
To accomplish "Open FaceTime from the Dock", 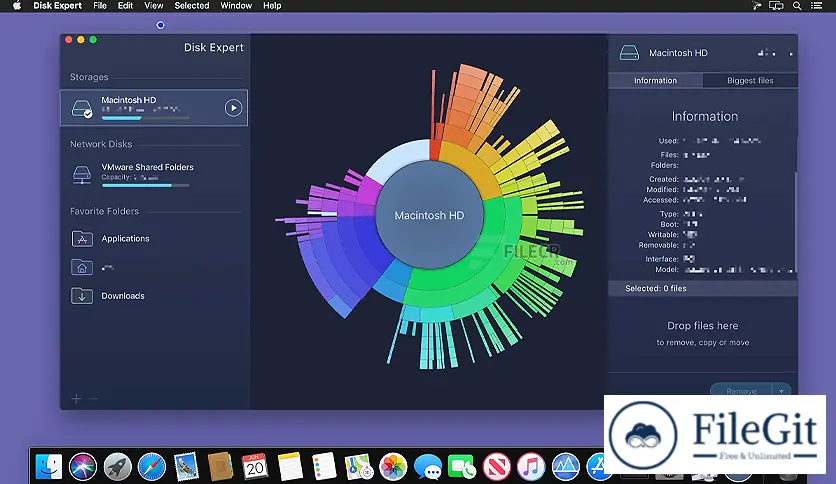I will 462,467.
